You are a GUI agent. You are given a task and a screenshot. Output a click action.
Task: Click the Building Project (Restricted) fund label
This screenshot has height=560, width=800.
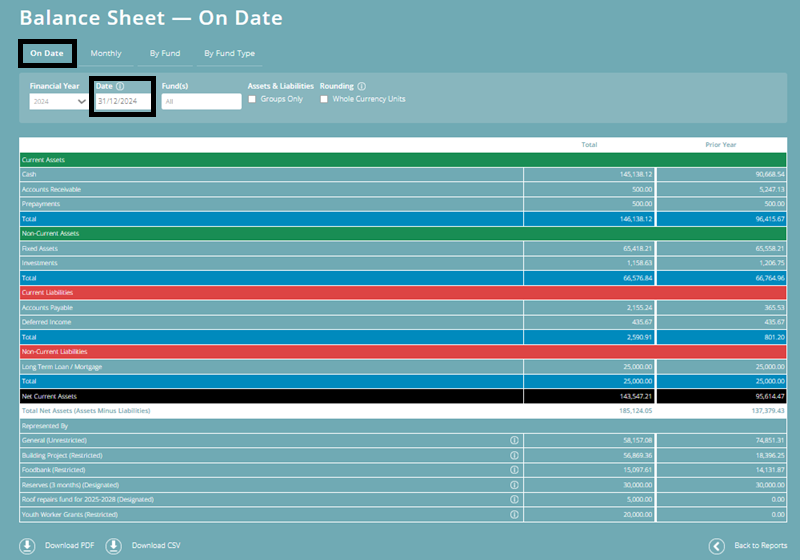pos(62,455)
